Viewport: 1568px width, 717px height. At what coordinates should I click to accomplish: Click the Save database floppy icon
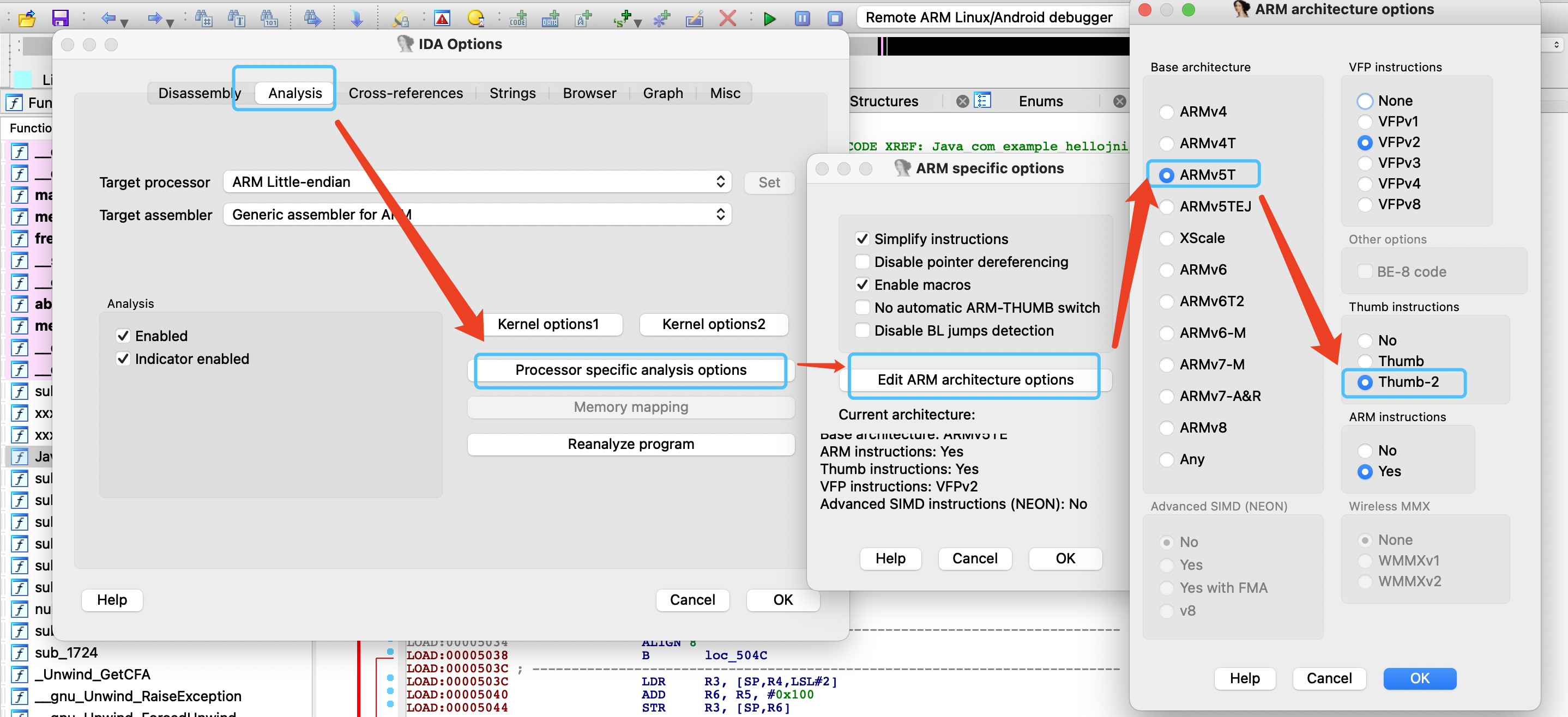(61, 18)
